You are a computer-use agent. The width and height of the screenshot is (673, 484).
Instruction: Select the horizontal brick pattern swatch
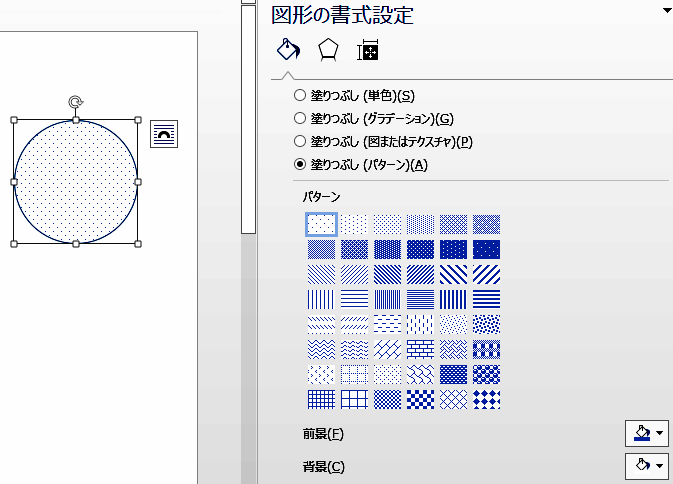pyautogui.click(x=420, y=349)
